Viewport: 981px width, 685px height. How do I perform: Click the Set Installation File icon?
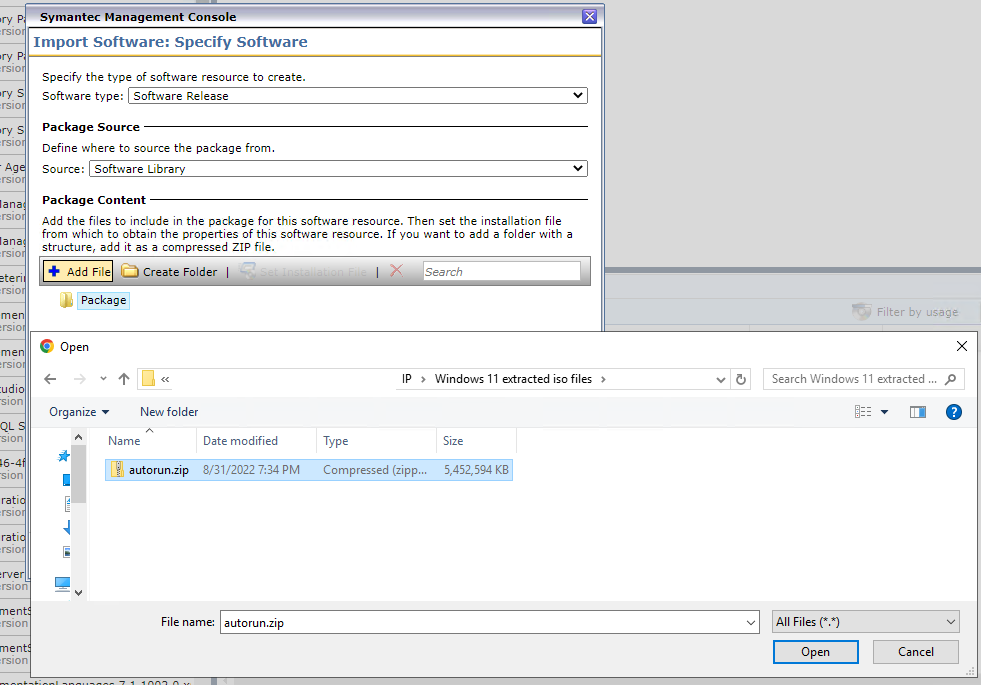248,271
